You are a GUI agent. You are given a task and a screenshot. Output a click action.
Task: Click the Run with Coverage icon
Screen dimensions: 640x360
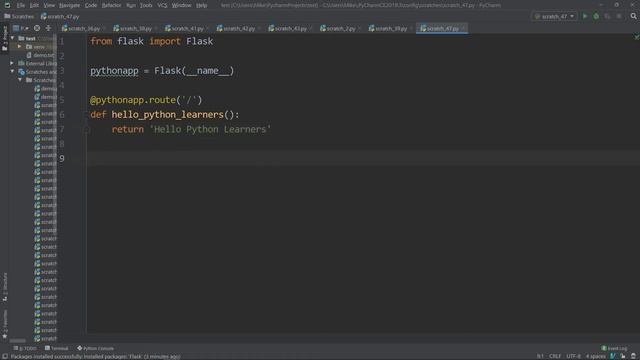608,16
